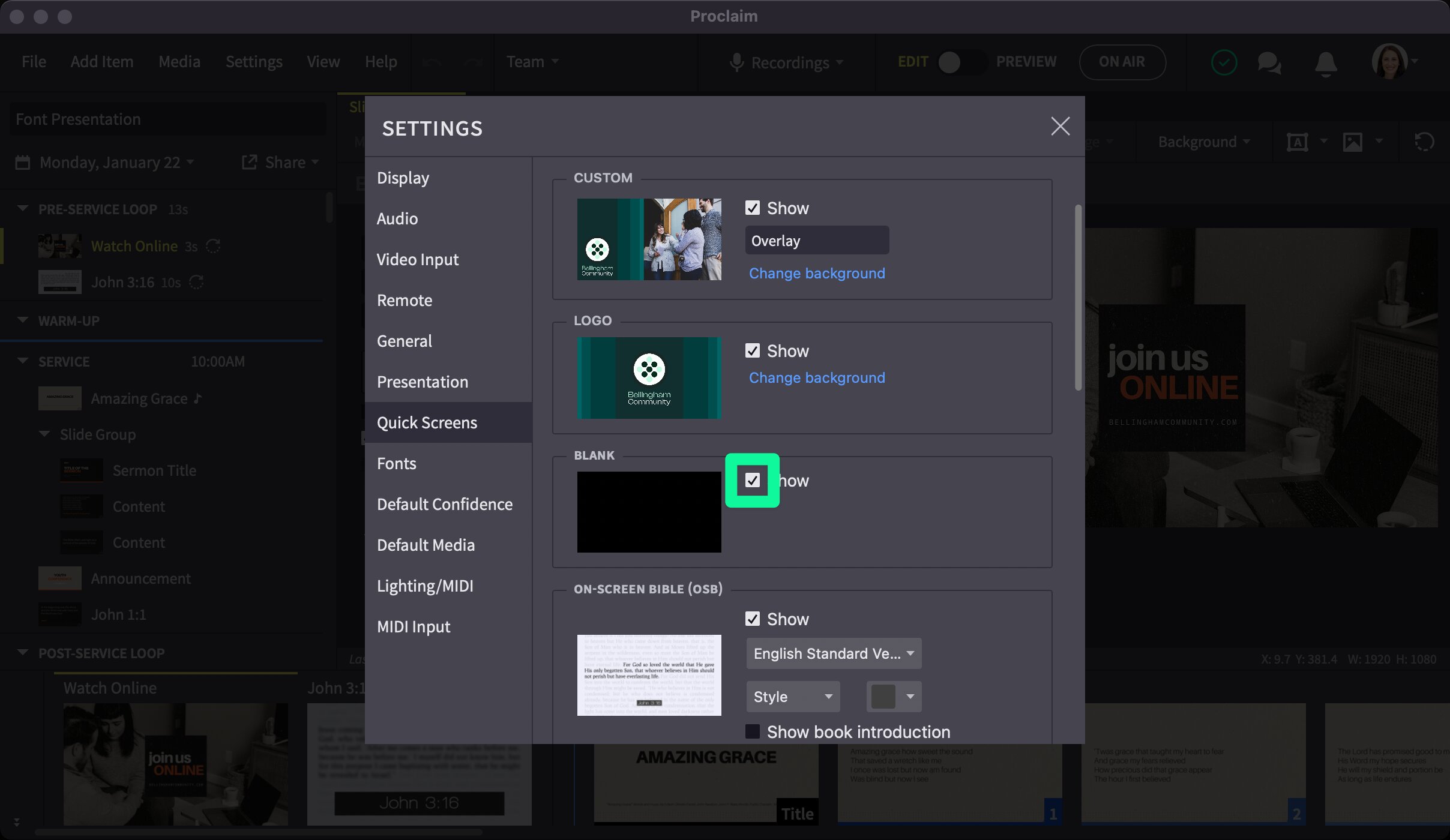Toggle Show for the Blank quick screen

753,480
